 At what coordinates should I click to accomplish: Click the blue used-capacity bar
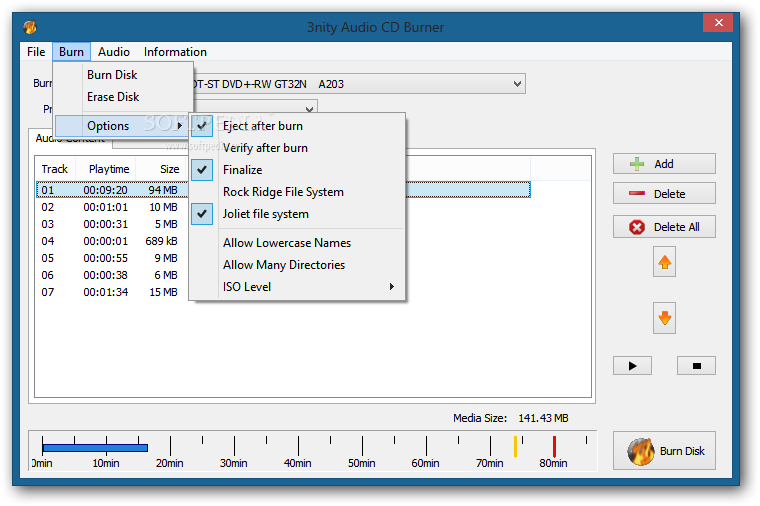95,448
